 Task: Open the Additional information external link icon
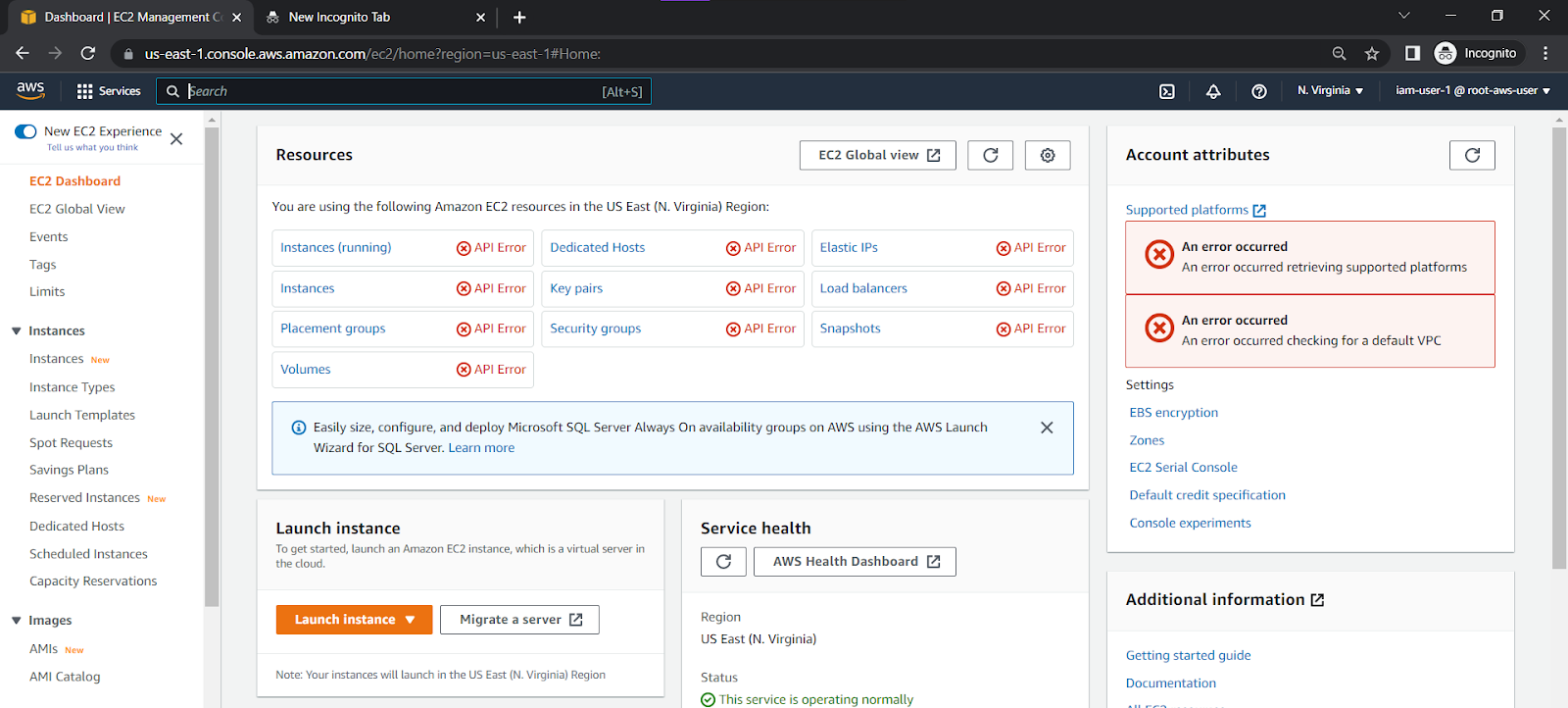tap(1317, 600)
